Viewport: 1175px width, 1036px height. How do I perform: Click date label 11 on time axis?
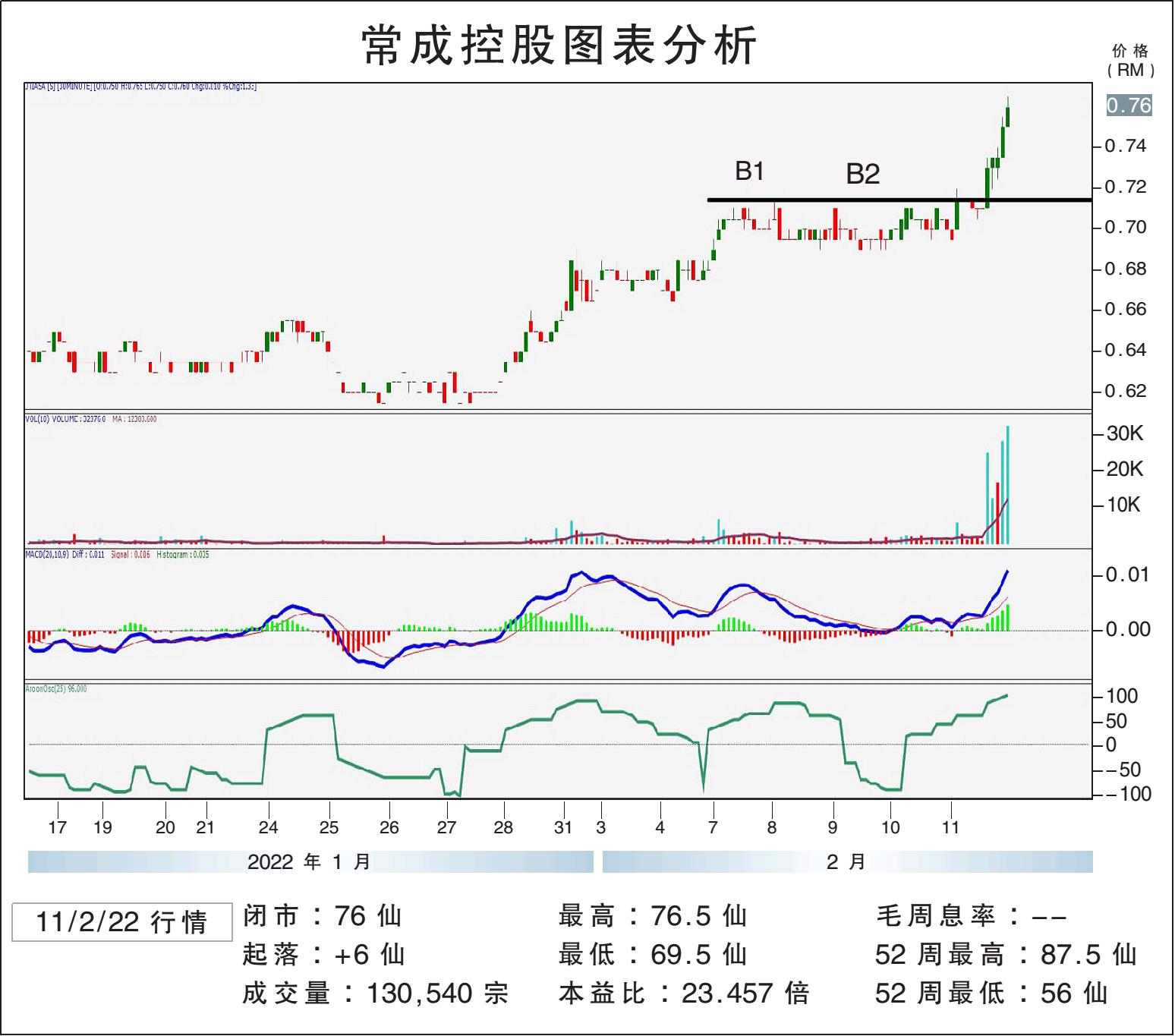(950, 827)
